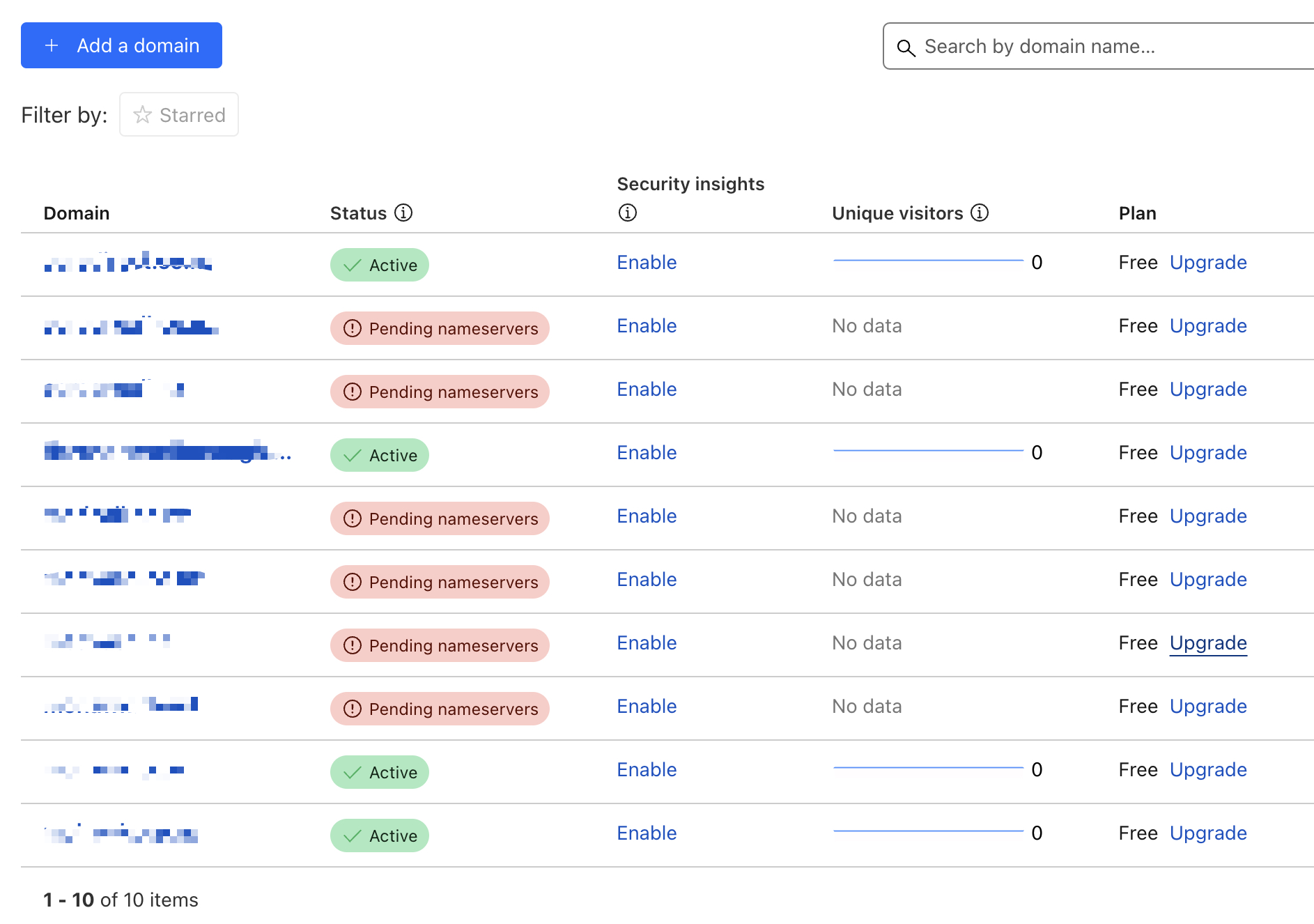Toggle the Starred filter

[x=179, y=115]
